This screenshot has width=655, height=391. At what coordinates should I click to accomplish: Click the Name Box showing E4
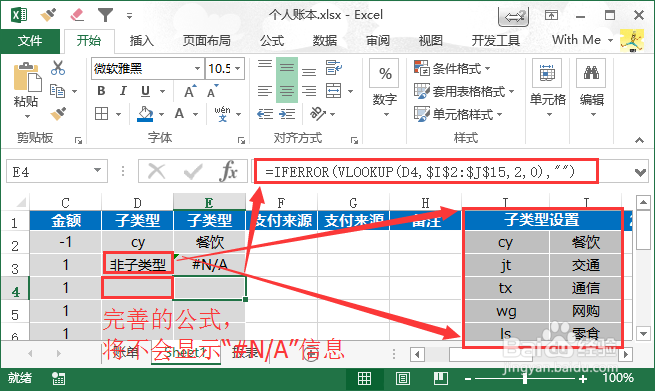pos(56,172)
